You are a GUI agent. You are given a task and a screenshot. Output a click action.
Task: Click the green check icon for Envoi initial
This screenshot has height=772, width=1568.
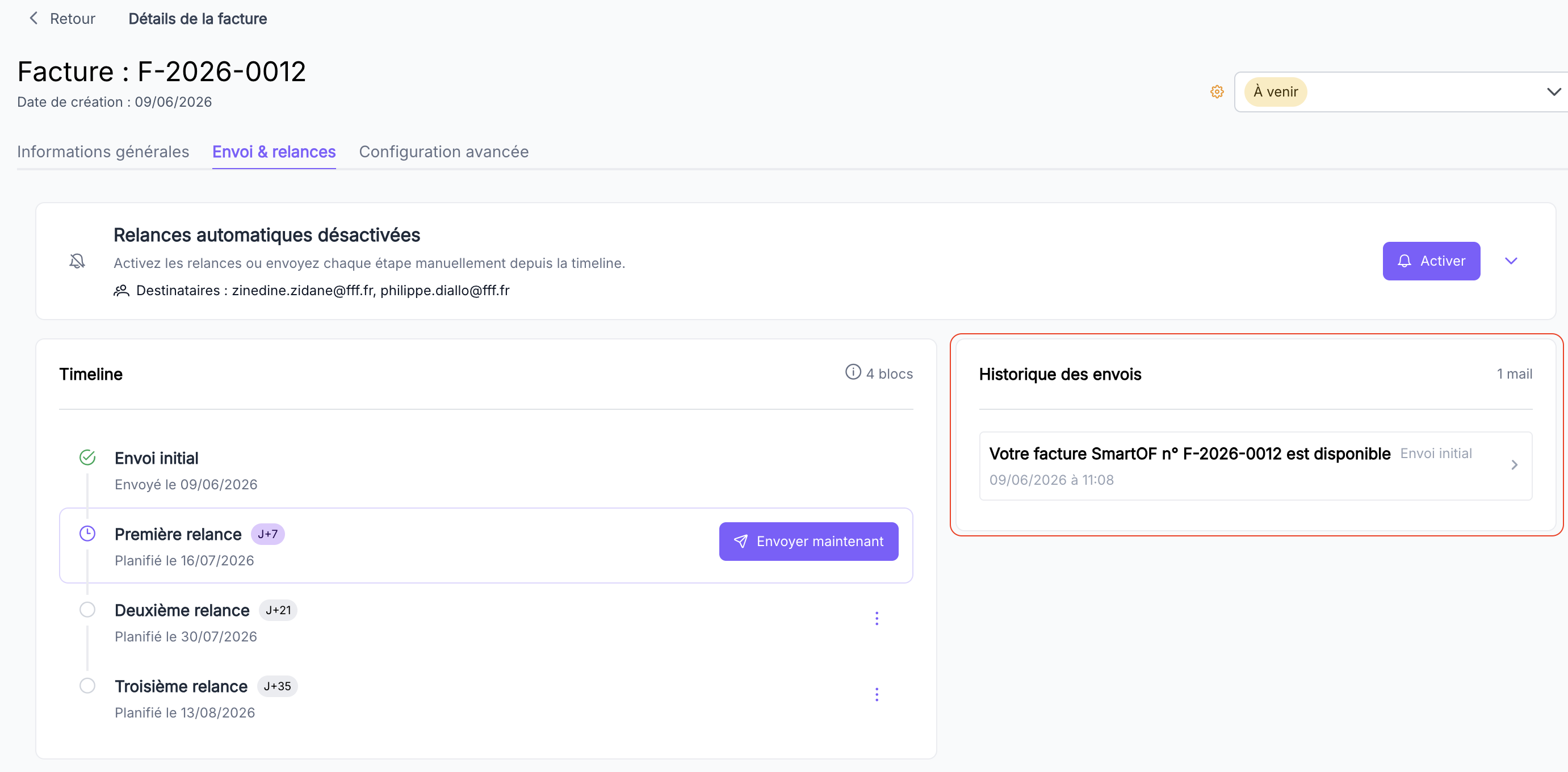87,457
